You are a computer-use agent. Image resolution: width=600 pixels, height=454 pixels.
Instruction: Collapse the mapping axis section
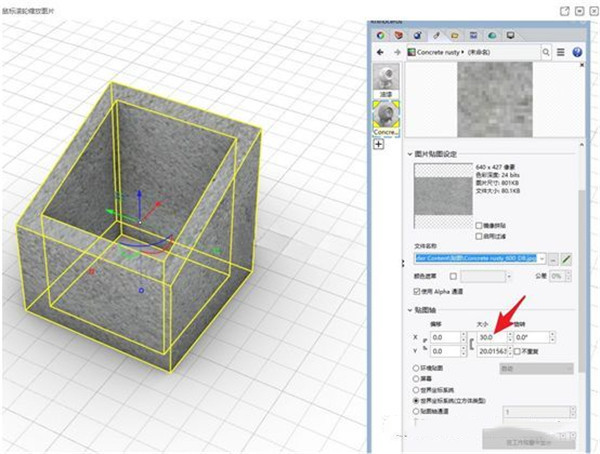410,310
